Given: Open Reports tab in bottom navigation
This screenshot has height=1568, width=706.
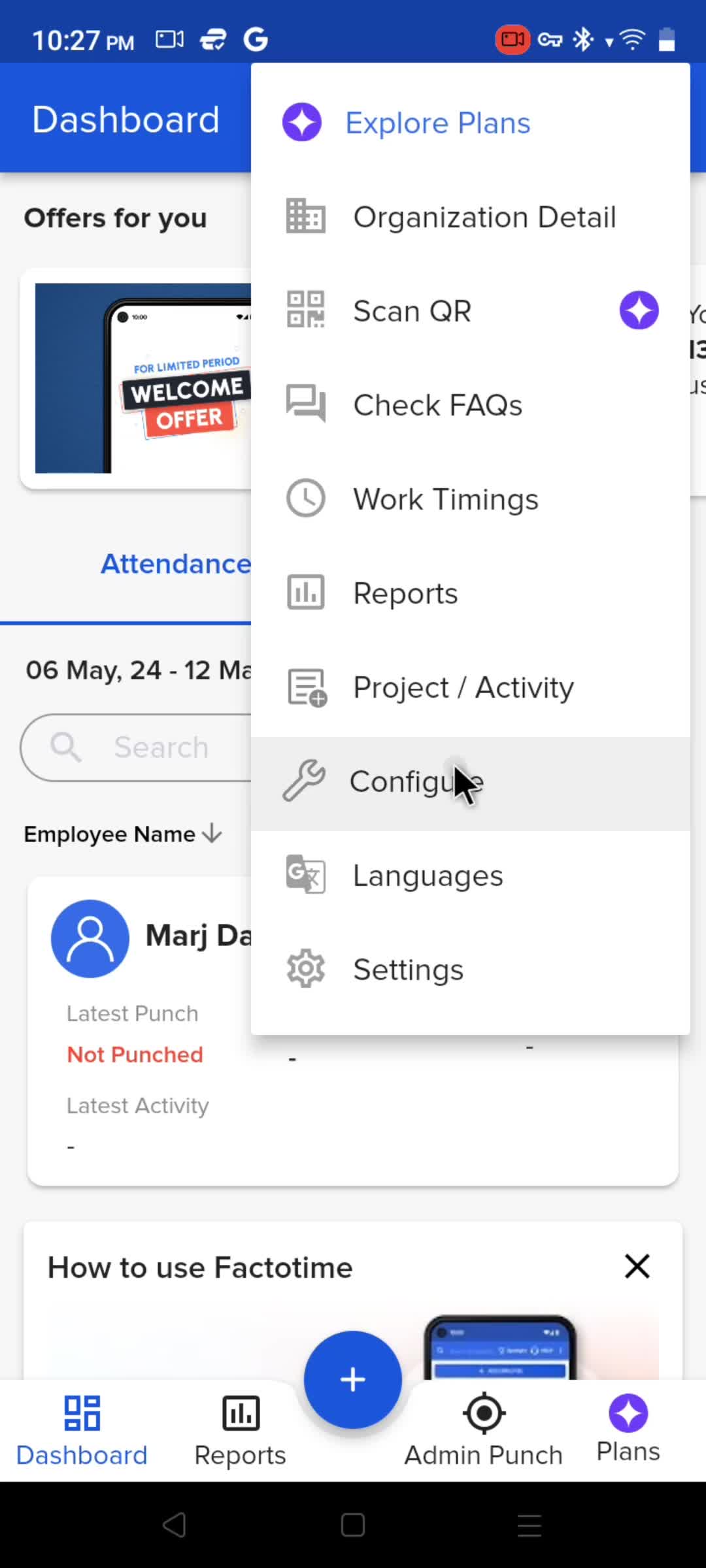Looking at the screenshot, I should click(241, 1431).
